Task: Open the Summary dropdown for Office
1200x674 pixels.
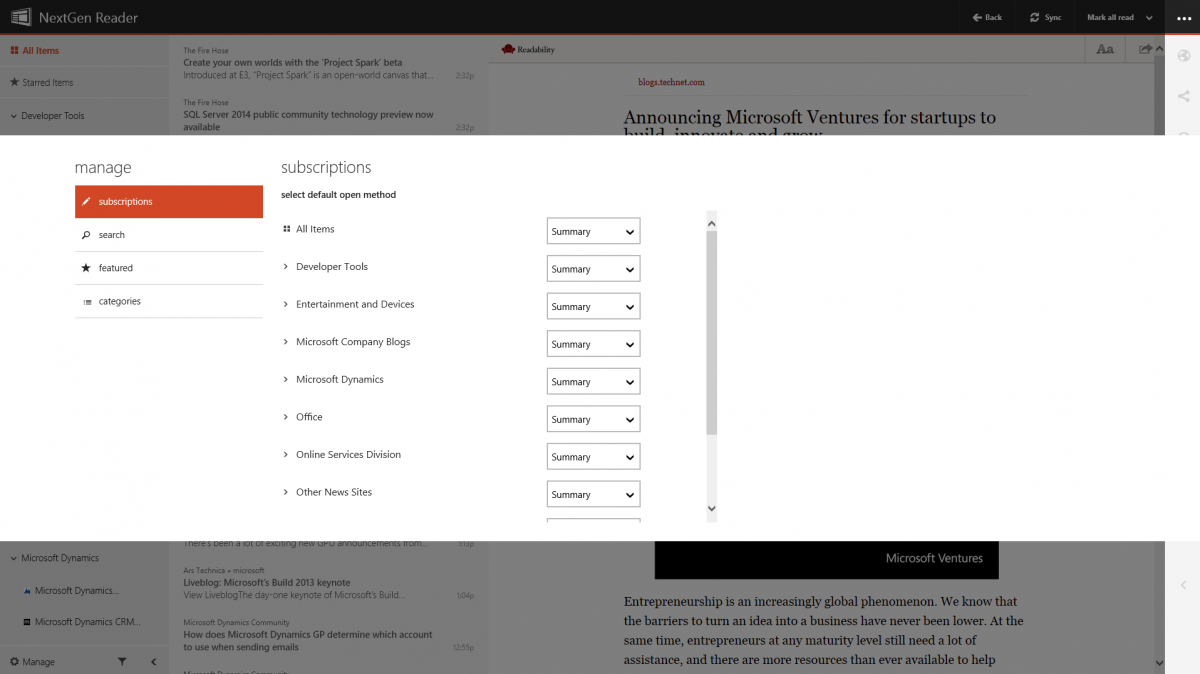Action: [593, 418]
